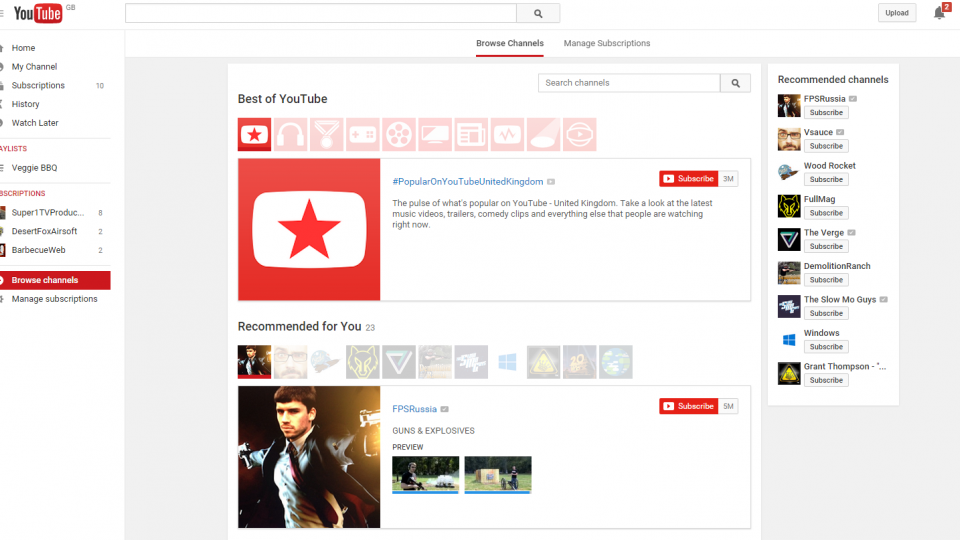
Task: Click FPSRussia avatar in Recommended channels sidebar
Action: pos(789,105)
